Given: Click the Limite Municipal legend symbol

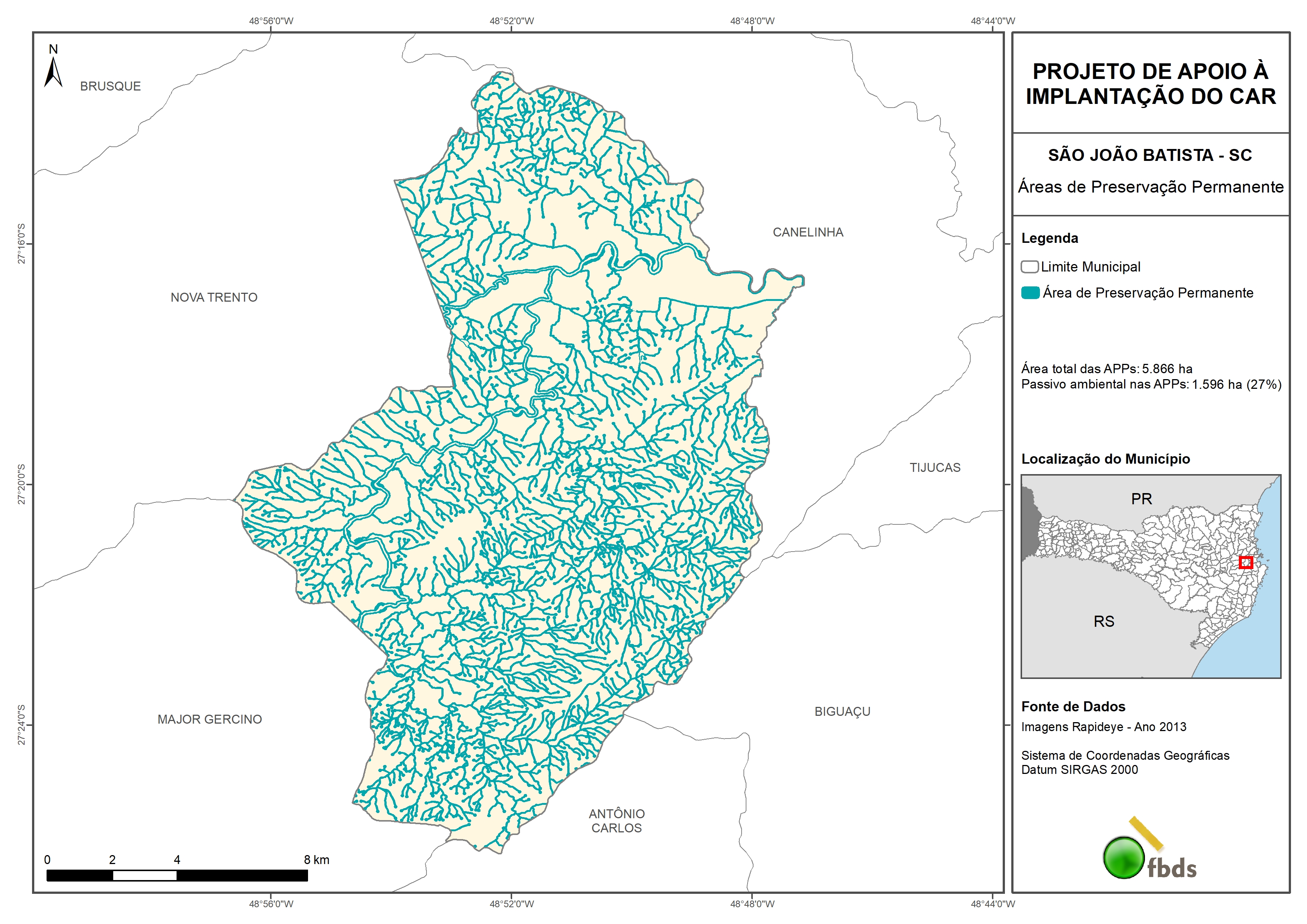Looking at the screenshot, I should [x=1029, y=267].
